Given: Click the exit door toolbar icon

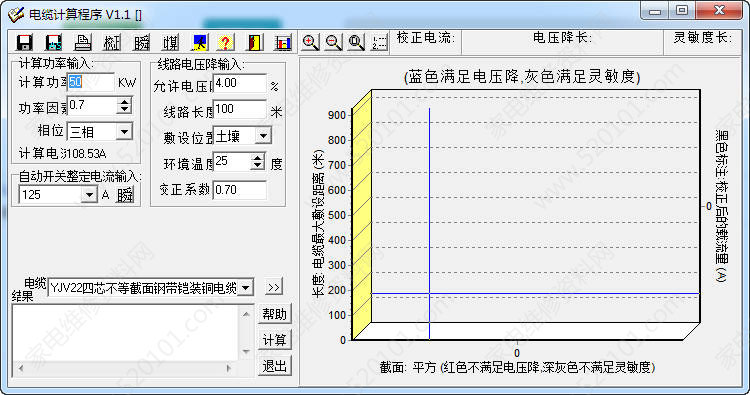Looking at the screenshot, I should (254, 43).
